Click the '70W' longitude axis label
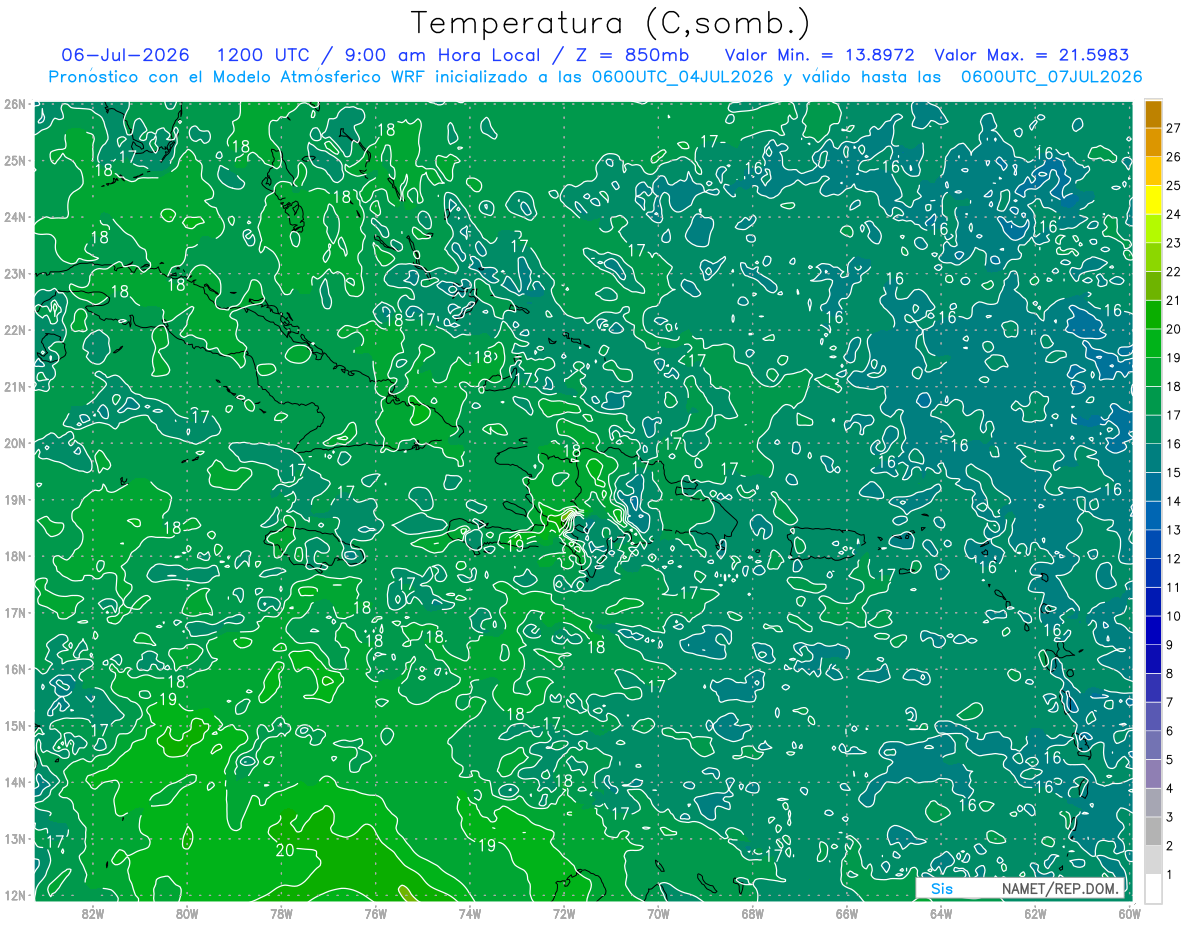 click(x=658, y=913)
